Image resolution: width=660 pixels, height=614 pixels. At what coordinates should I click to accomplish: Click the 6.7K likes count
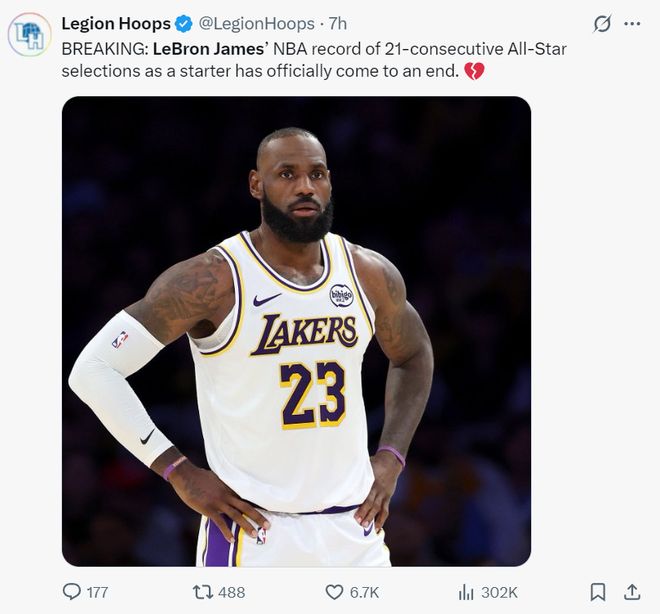pyautogui.click(x=364, y=593)
